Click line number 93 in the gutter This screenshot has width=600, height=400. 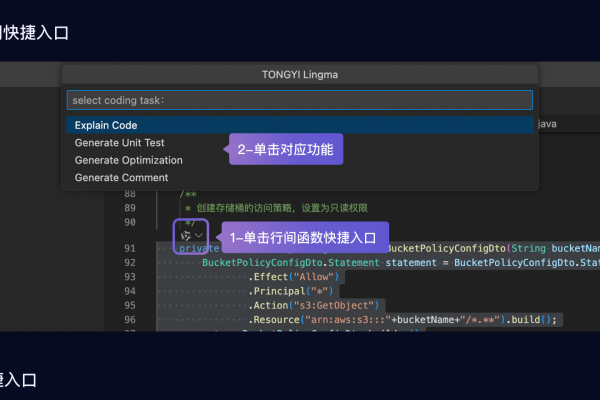pos(130,276)
